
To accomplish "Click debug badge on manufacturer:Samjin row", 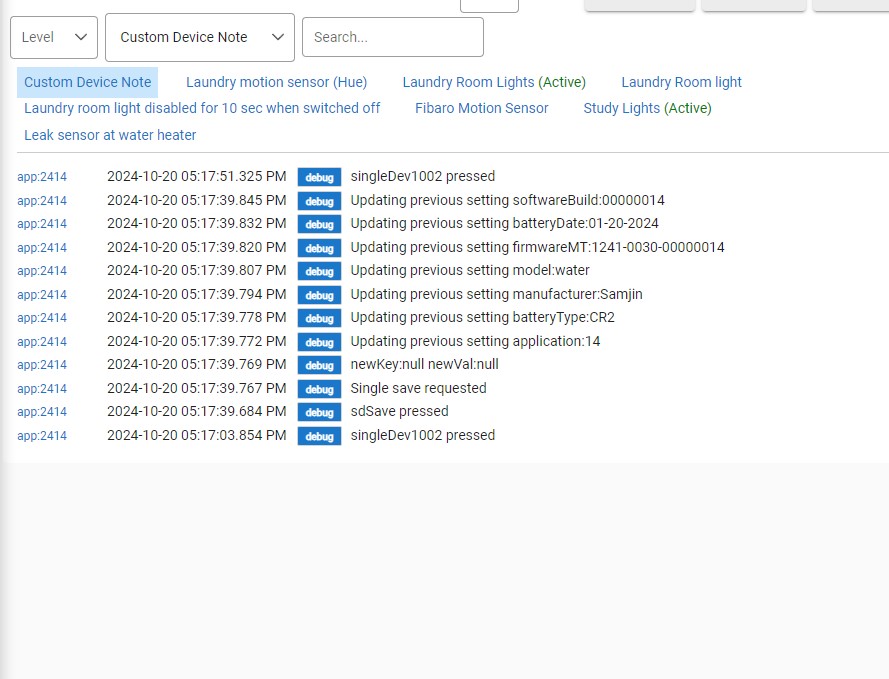I will click(x=319, y=295).
